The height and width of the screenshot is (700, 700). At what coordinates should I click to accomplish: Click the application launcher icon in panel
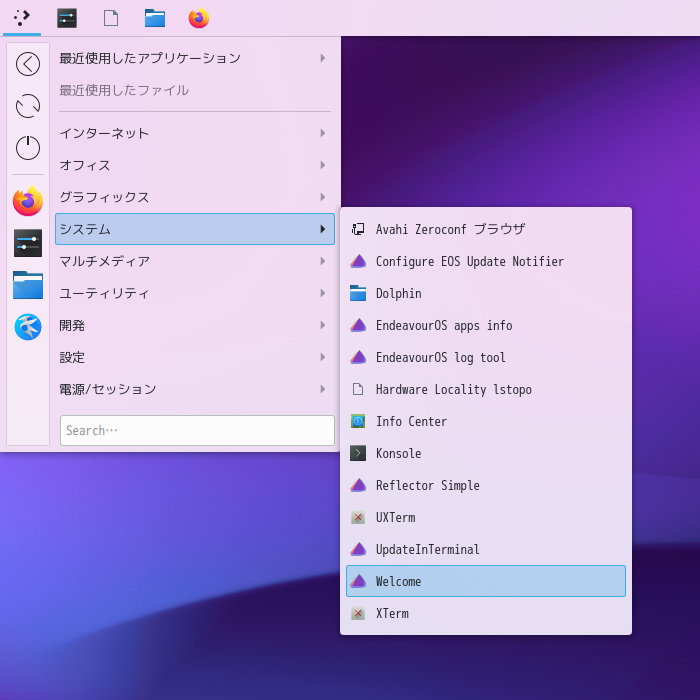[22, 18]
